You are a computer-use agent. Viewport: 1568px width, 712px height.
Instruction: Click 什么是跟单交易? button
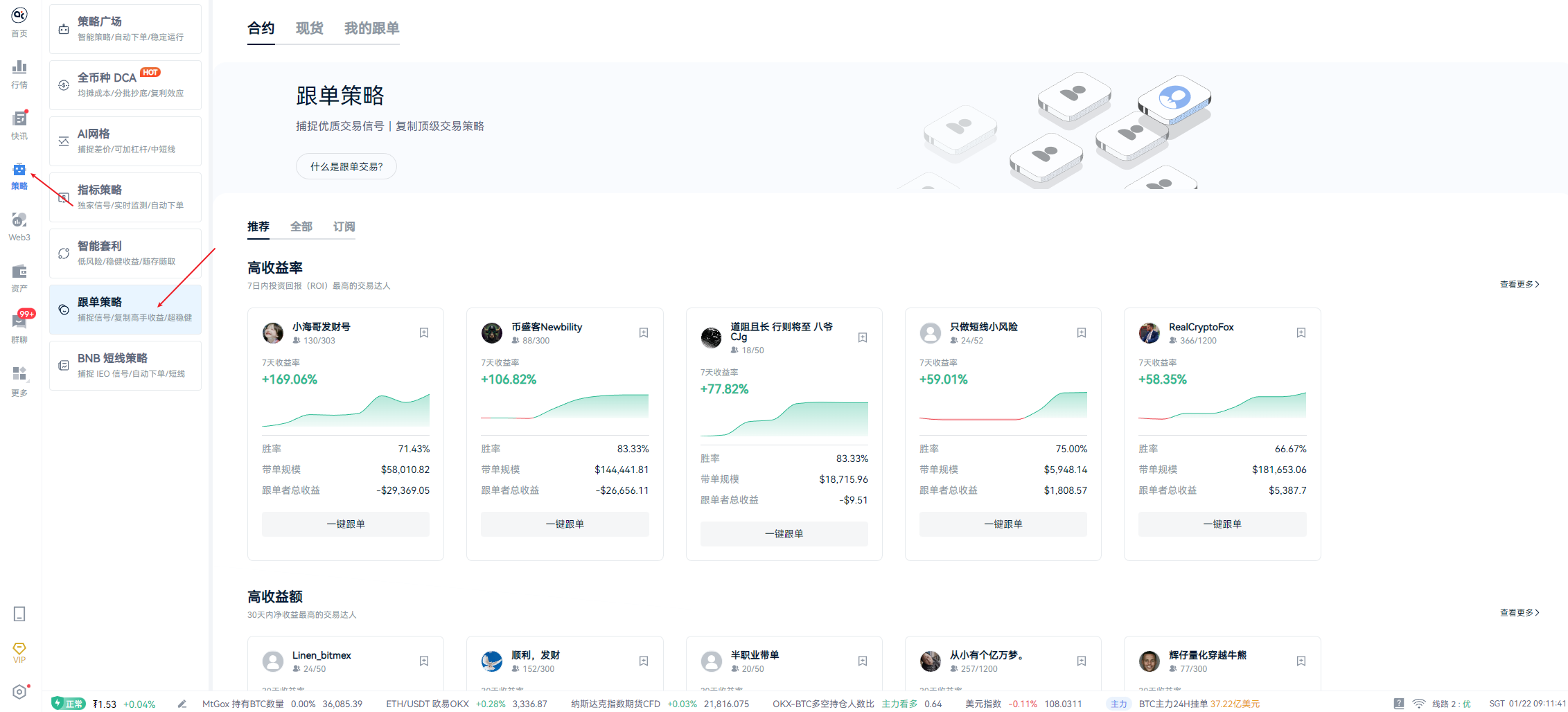click(346, 167)
